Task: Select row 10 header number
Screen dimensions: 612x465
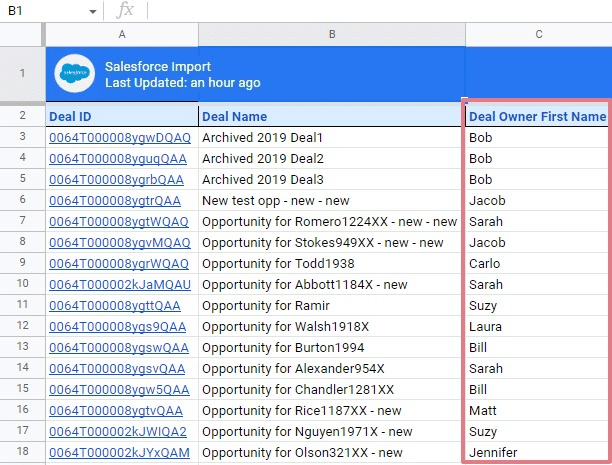Action: point(22,284)
